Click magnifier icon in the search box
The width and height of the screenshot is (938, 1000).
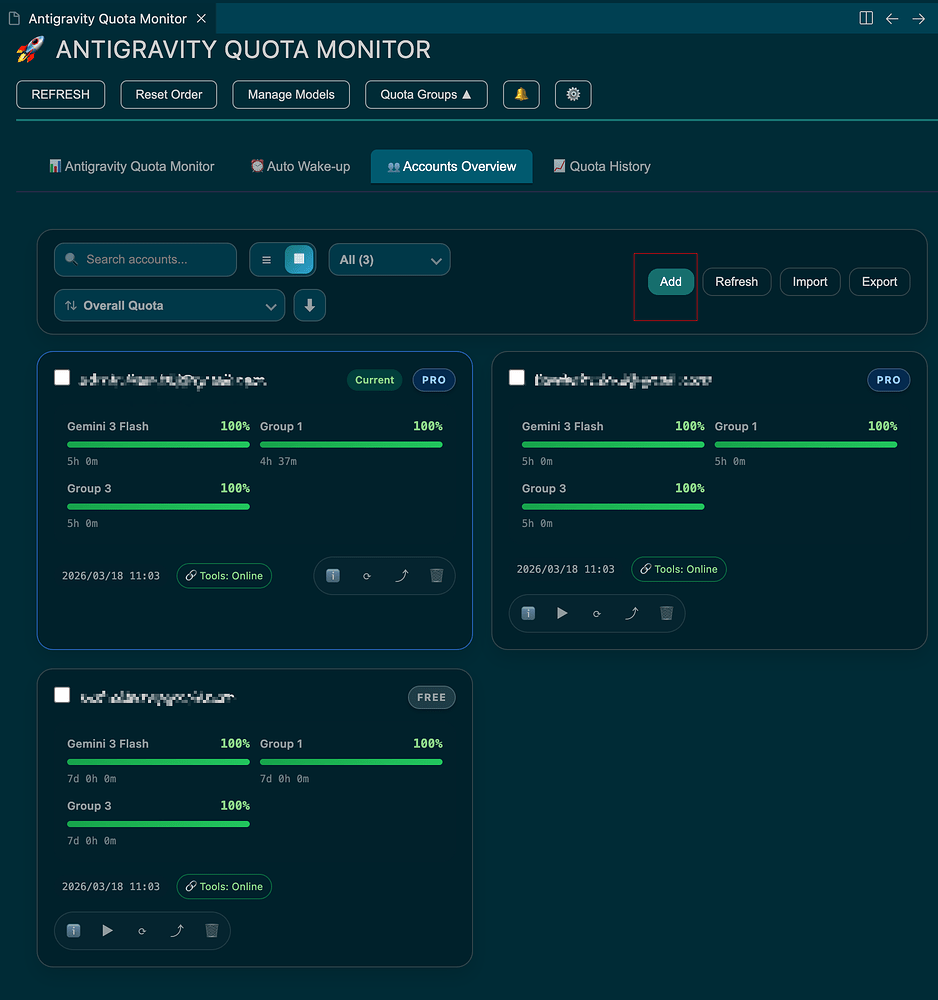[x=71, y=259]
